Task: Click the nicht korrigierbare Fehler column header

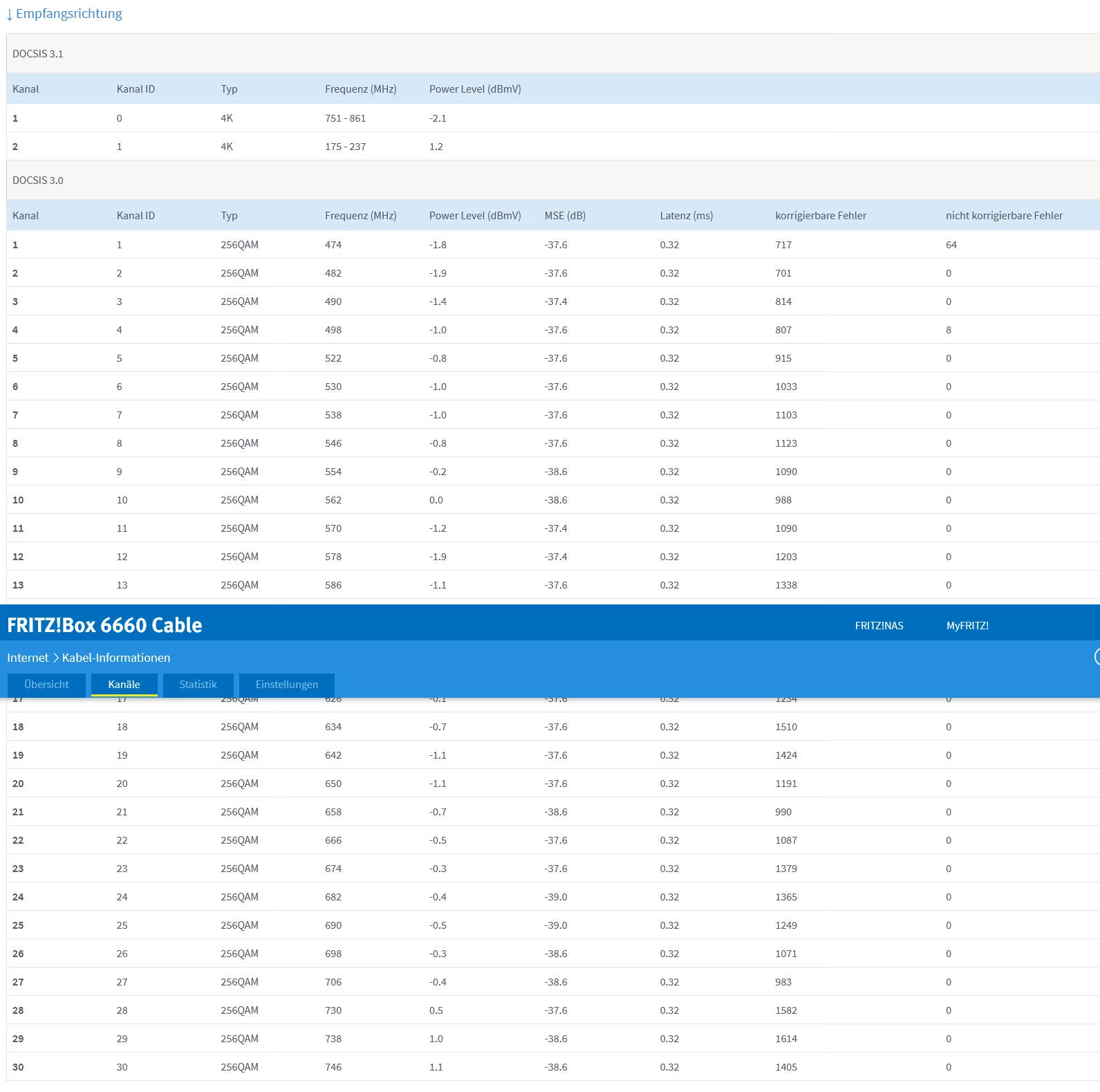Action: tap(1004, 216)
